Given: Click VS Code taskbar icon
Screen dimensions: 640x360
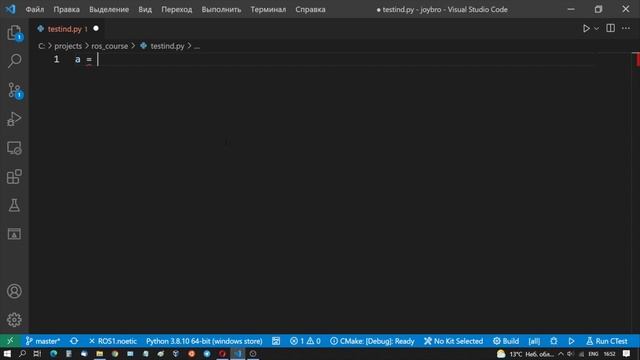Looking at the screenshot, I should click(x=238, y=353).
